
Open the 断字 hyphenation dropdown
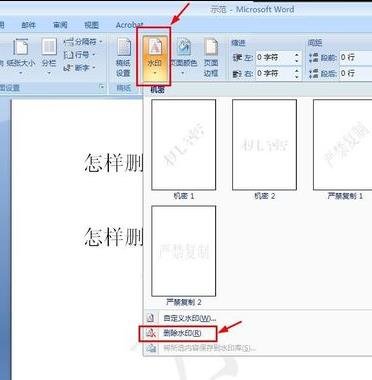click(80, 68)
